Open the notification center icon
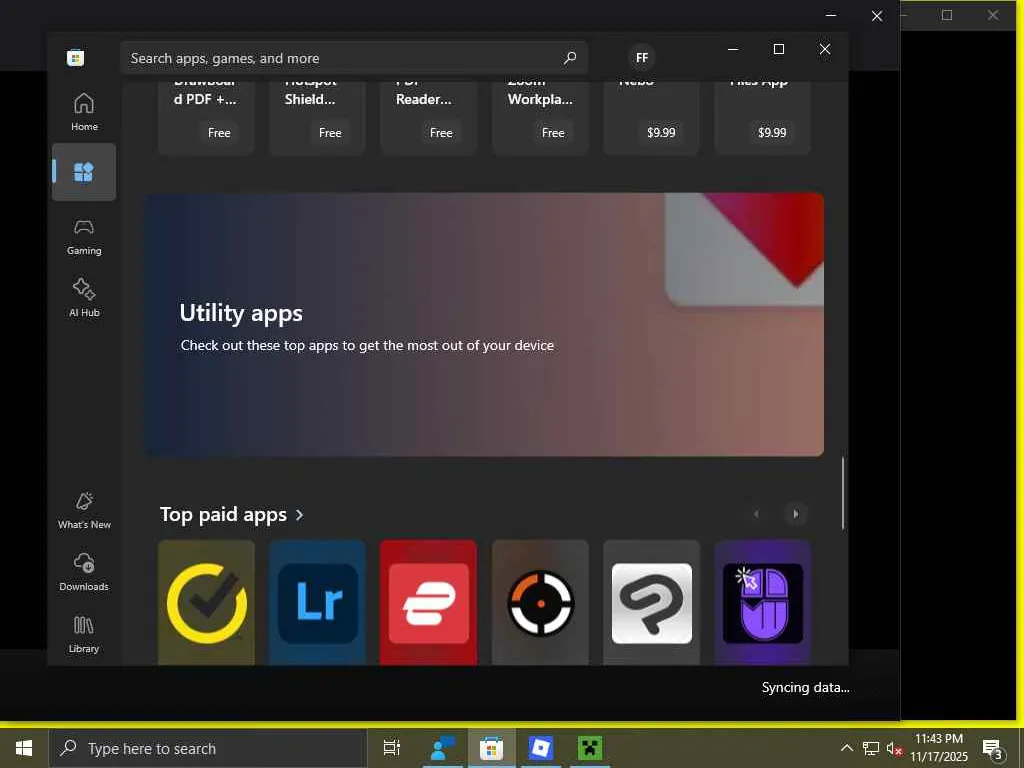The image size is (1024, 768). tap(992, 748)
